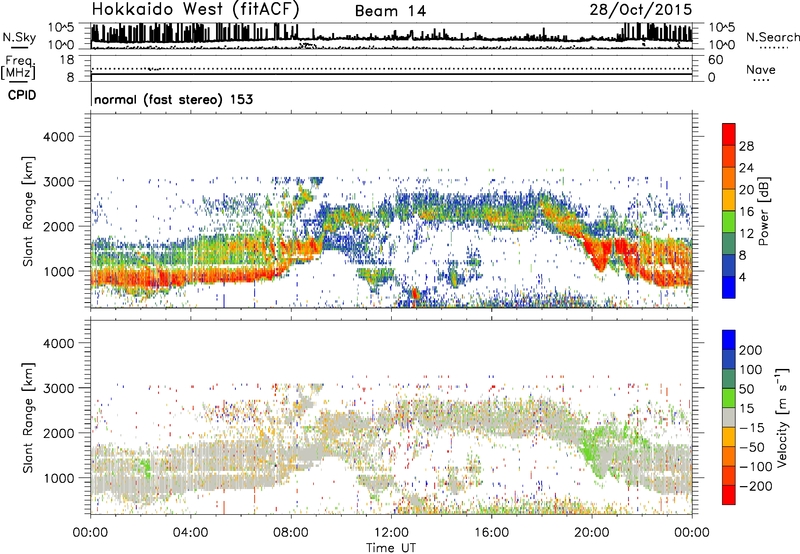Click the date "28/Oct/2015"

point(641,10)
